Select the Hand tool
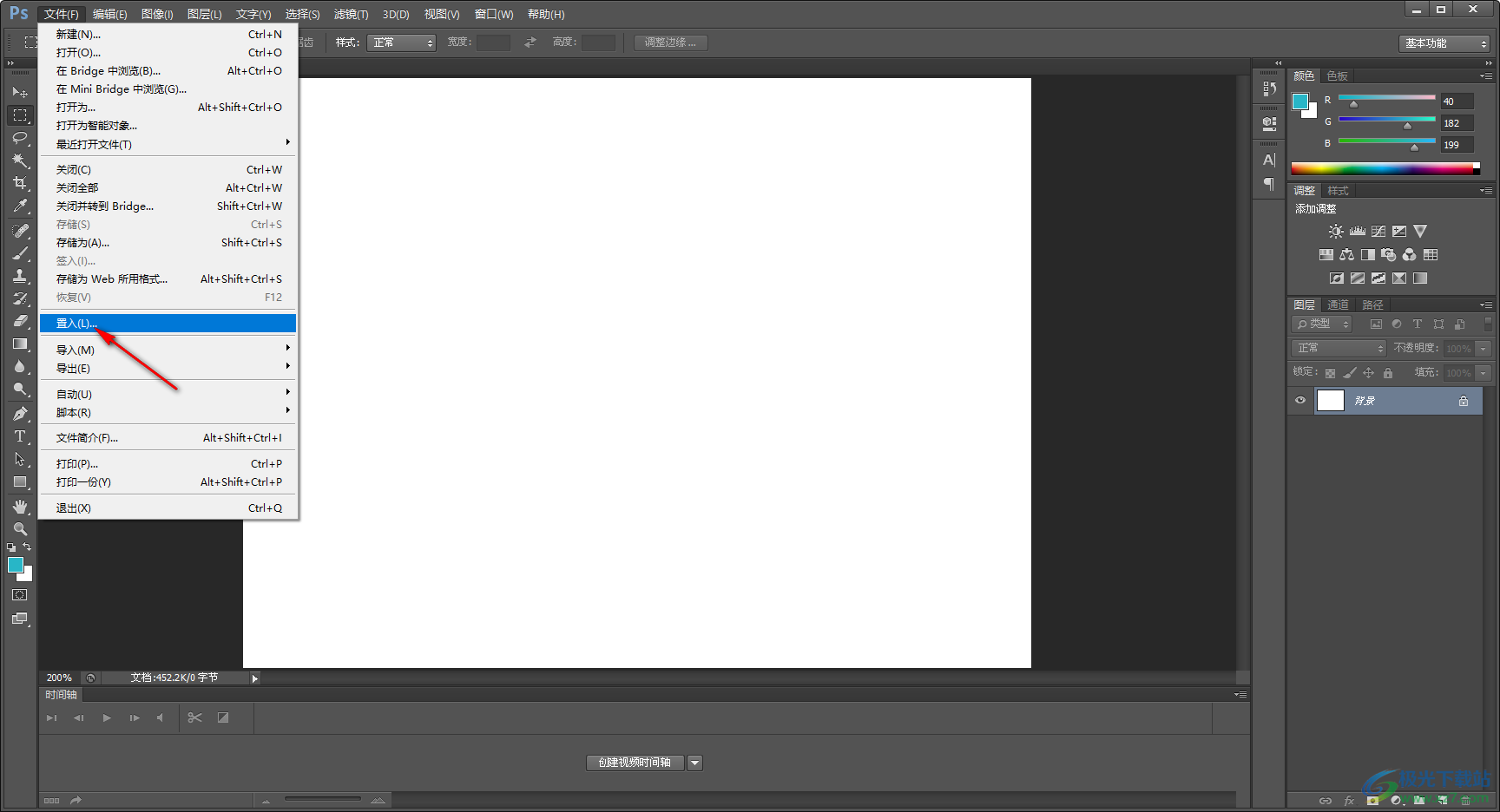The image size is (1500, 812). [20, 507]
